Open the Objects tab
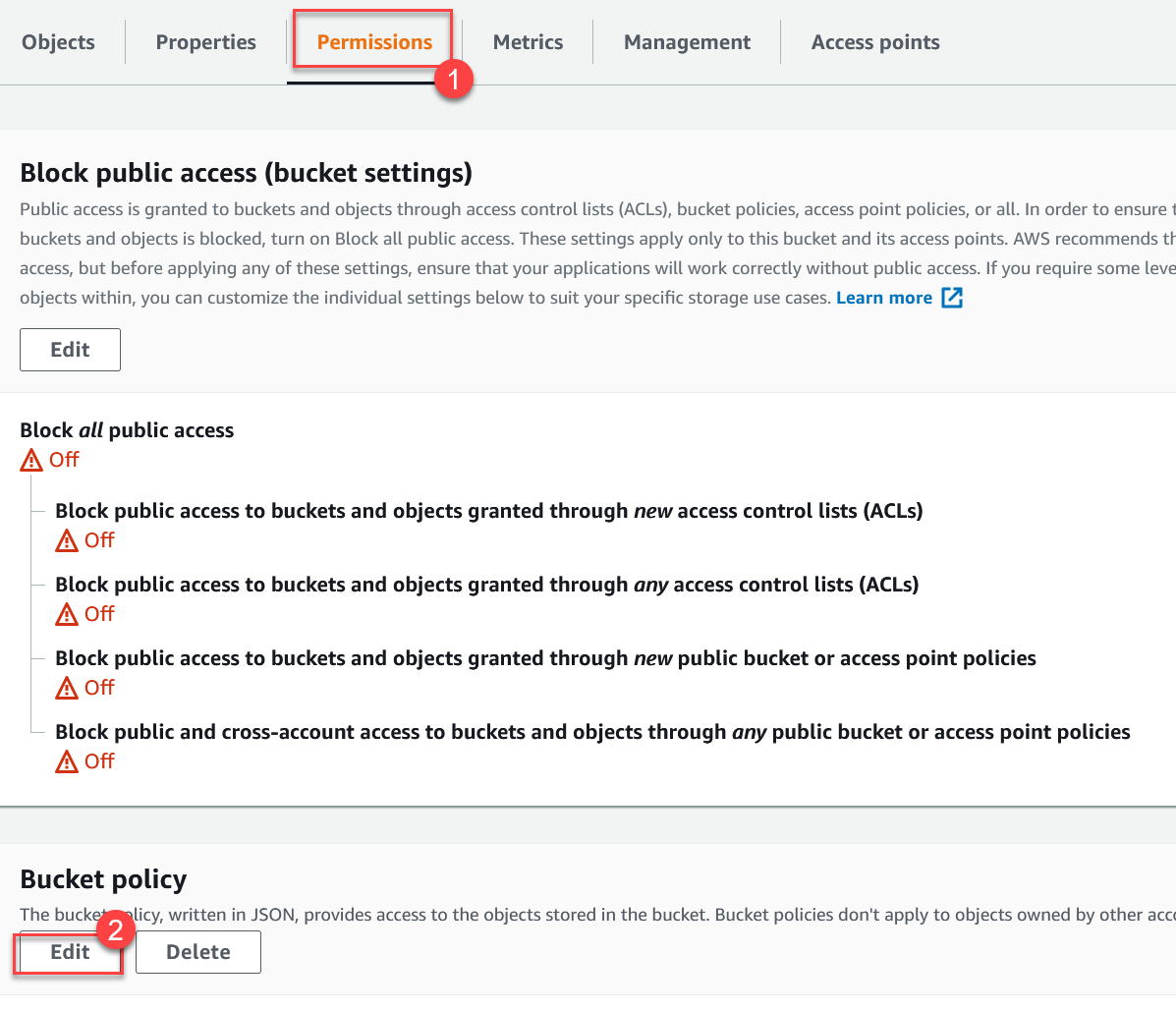 coord(58,42)
